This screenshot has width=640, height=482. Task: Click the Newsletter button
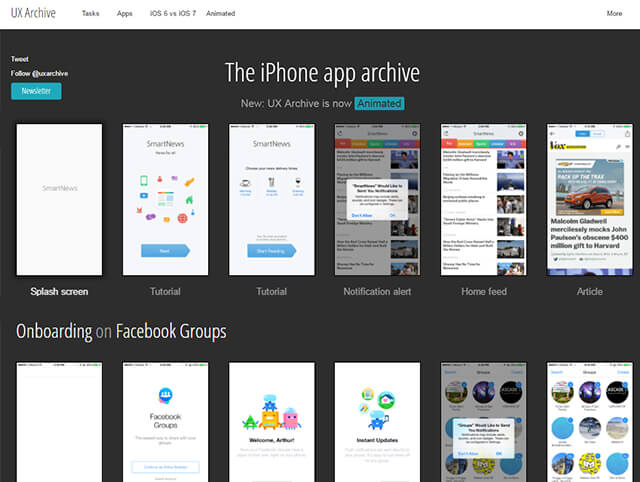pos(36,91)
